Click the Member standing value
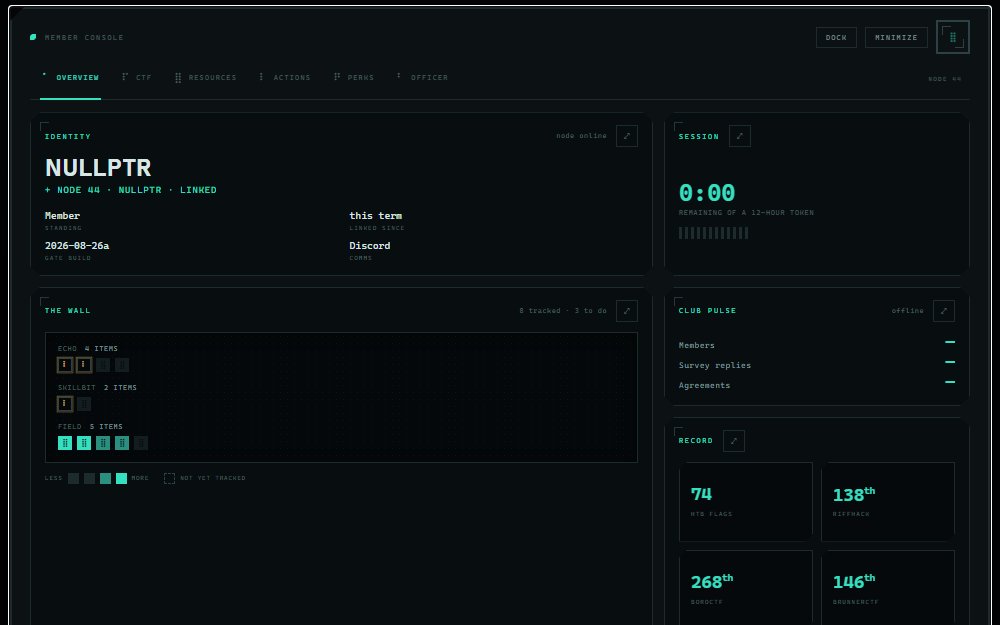Image resolution: width=1000 pixels, height=625 pixels. [62, 216]
